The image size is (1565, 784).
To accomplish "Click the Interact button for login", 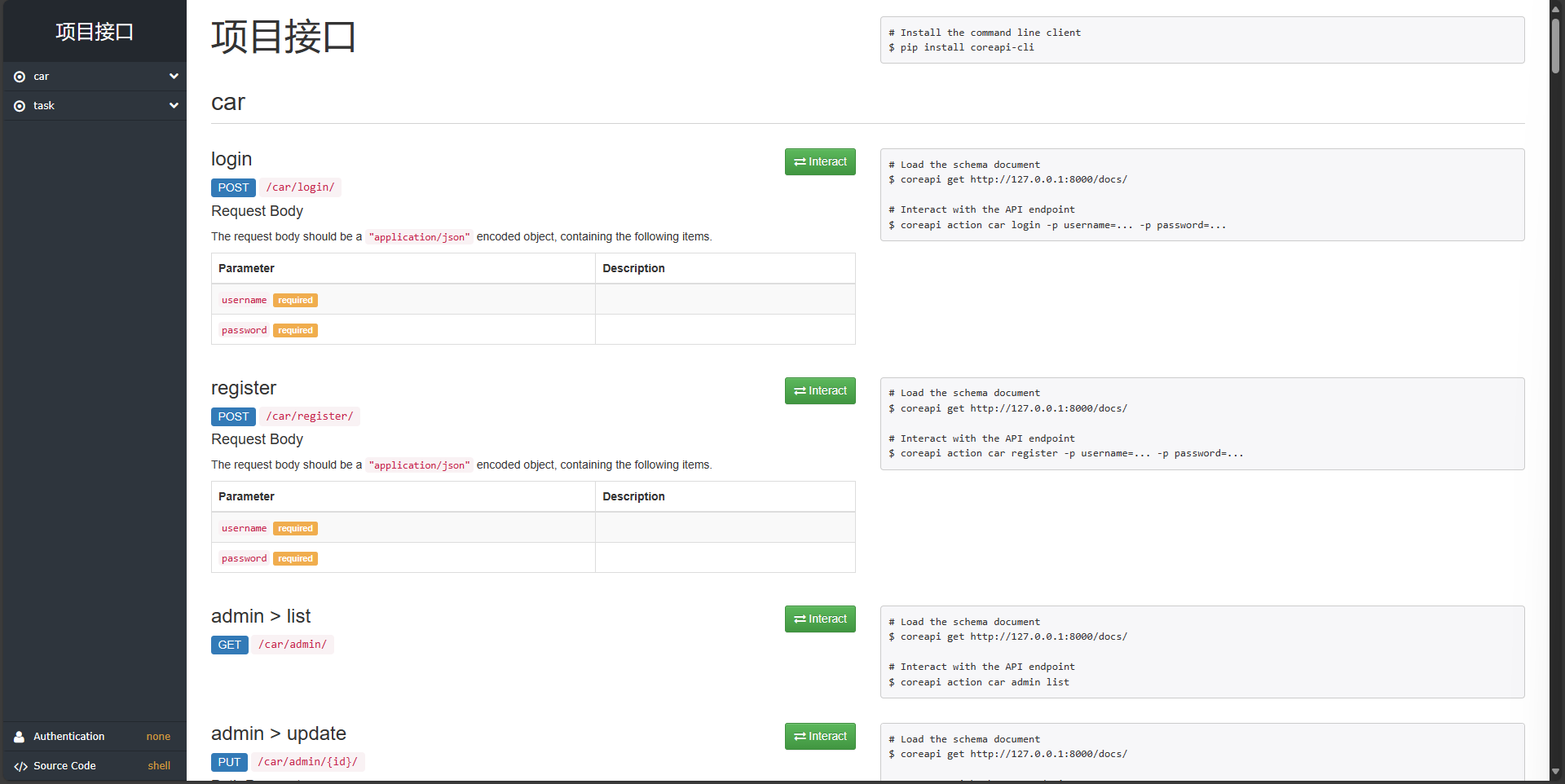I will click(820, 161).
